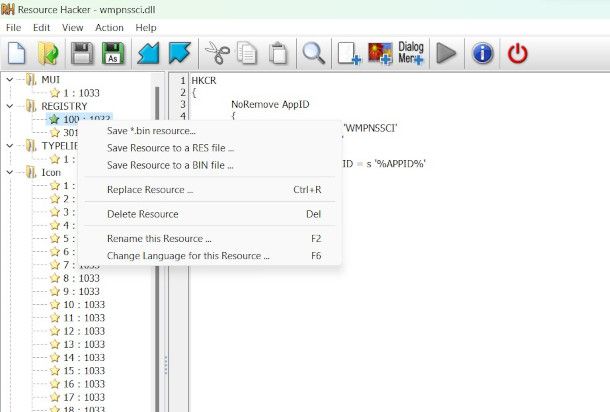610x412 pixels.
Task: Select the 9 : 1033 icon resource
Action: tap(81, 291)
